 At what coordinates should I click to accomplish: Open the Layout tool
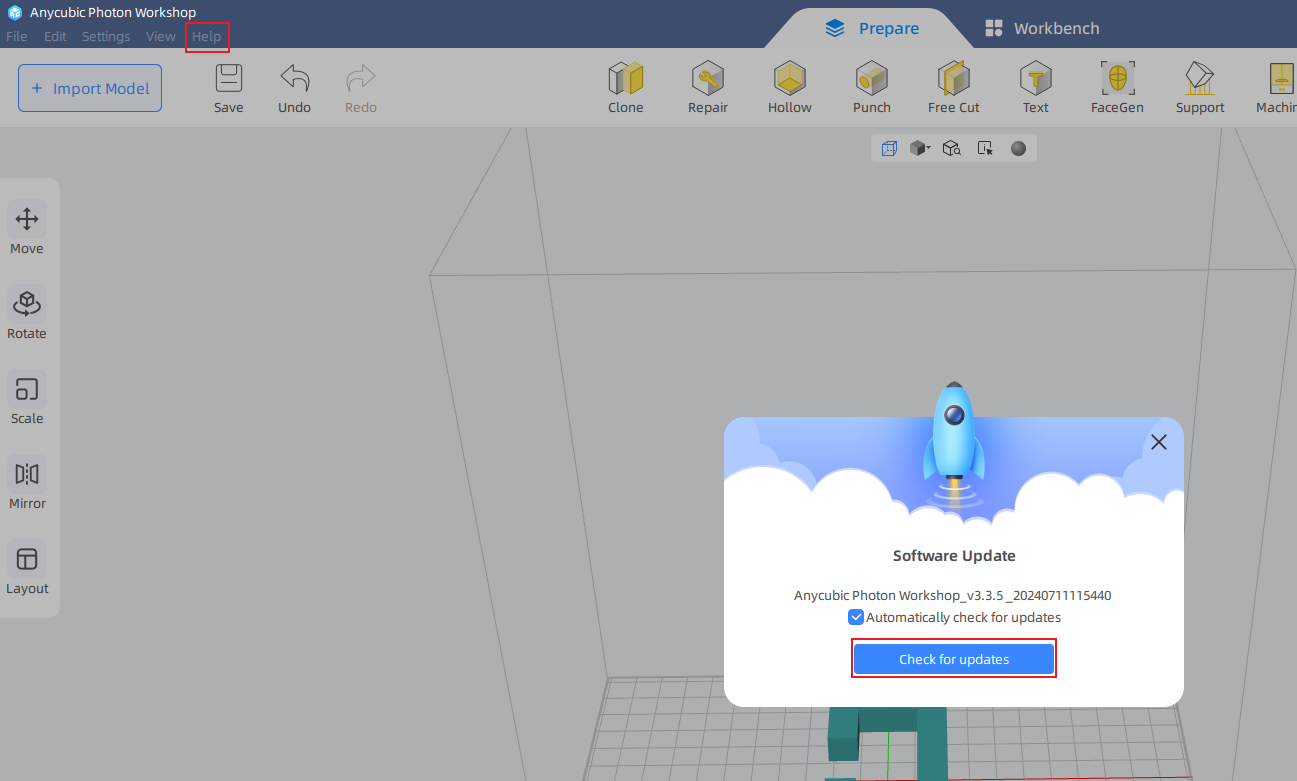tap(27, 569)
